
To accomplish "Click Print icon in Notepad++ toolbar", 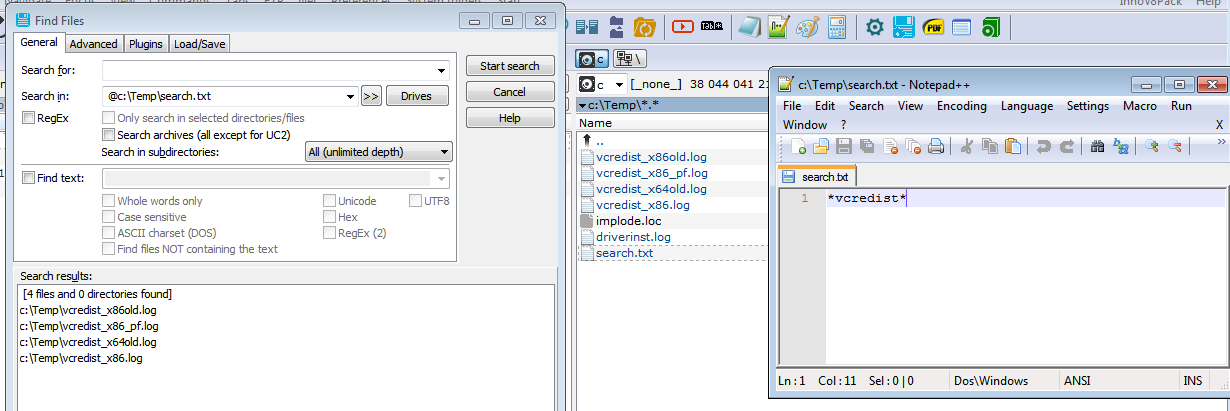I will (x=936, y=147).
